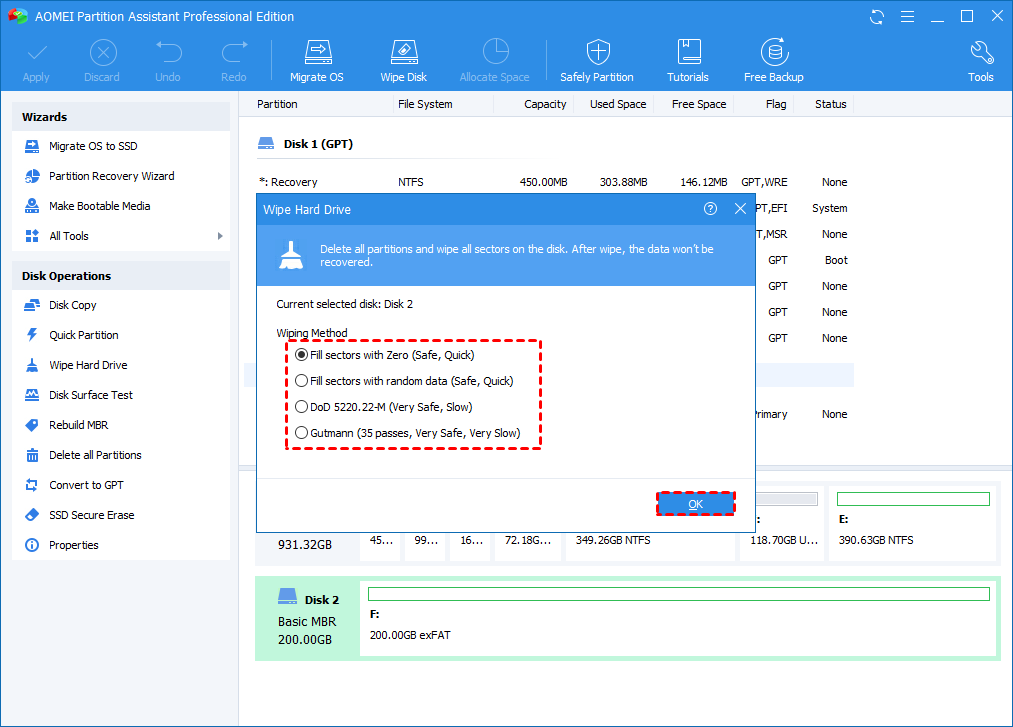The height and width of the screenshot is (727, 1013).
Task: Select Fill sectors with Zero option
Action: 384,355
